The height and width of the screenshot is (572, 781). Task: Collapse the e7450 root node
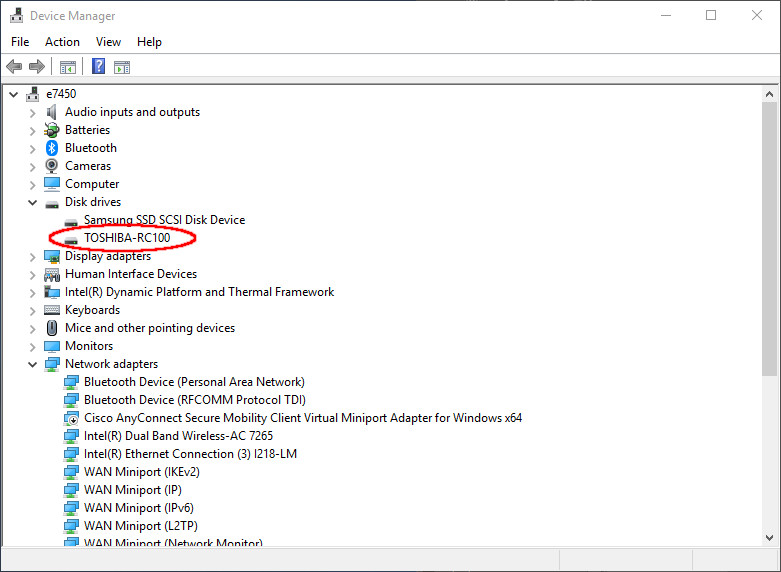[x=13, y=94]
